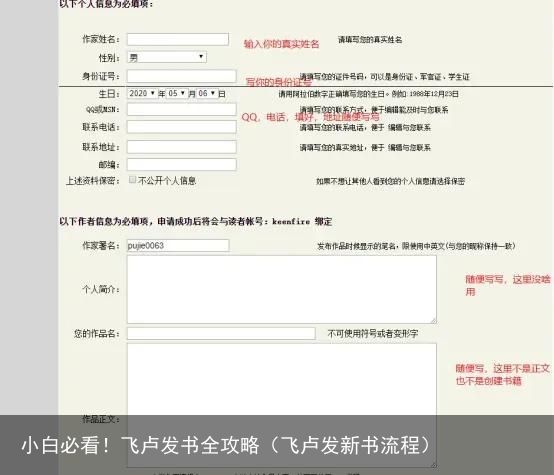Focus the 邮编 postal code field
The height and width of the screenshot is (475, 554).
pos(182,165)
